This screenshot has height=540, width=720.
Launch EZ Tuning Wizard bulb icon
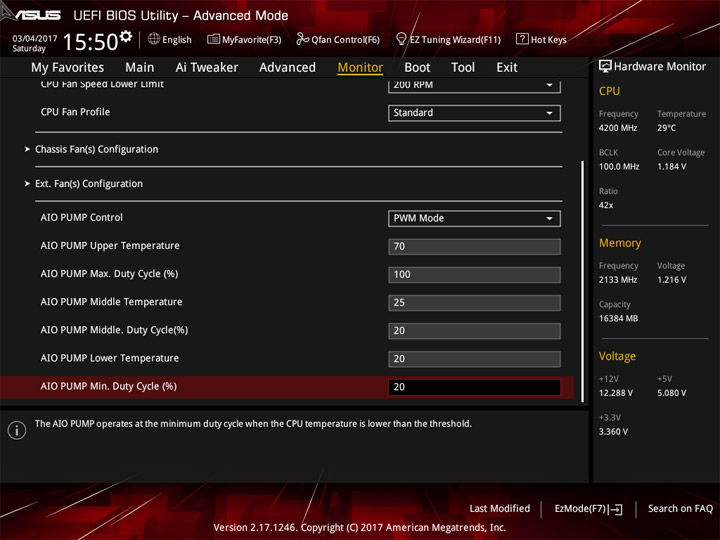(x=401, y=39)
